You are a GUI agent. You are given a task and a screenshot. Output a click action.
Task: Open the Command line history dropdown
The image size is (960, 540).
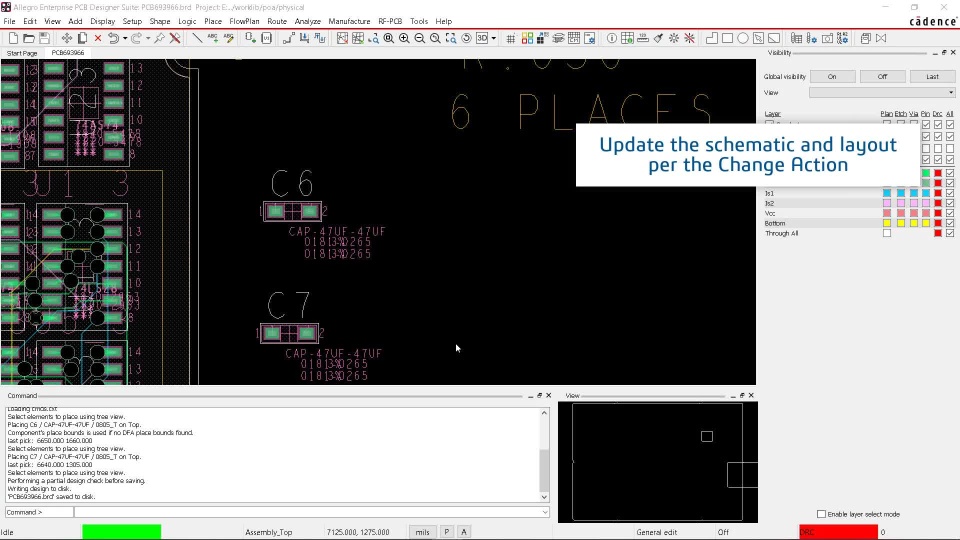(545, 512)
